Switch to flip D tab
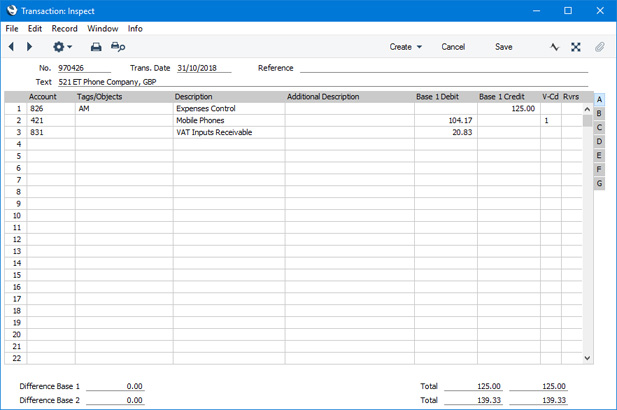This screenshot has width=617, height=410. click(599, 142)
